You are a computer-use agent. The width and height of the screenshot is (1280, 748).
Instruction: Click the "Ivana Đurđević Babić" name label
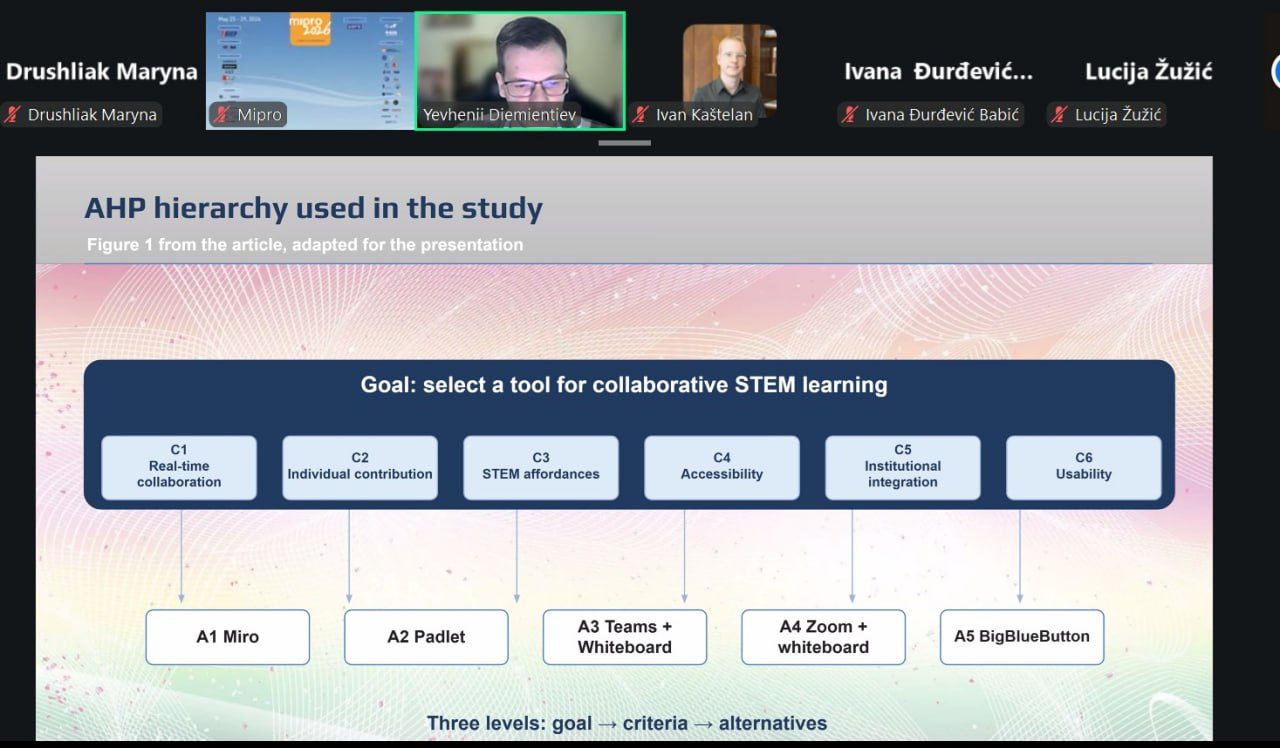point(942,115)
